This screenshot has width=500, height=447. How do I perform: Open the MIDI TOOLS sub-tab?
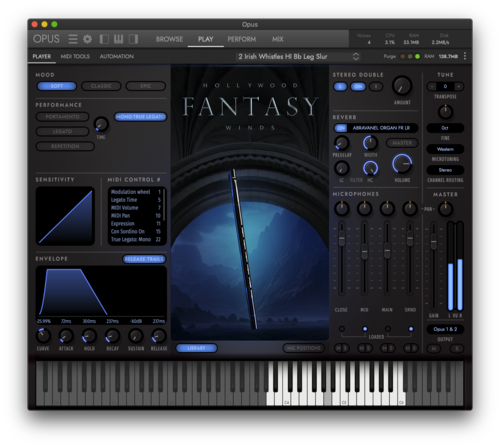coord(75,56)
